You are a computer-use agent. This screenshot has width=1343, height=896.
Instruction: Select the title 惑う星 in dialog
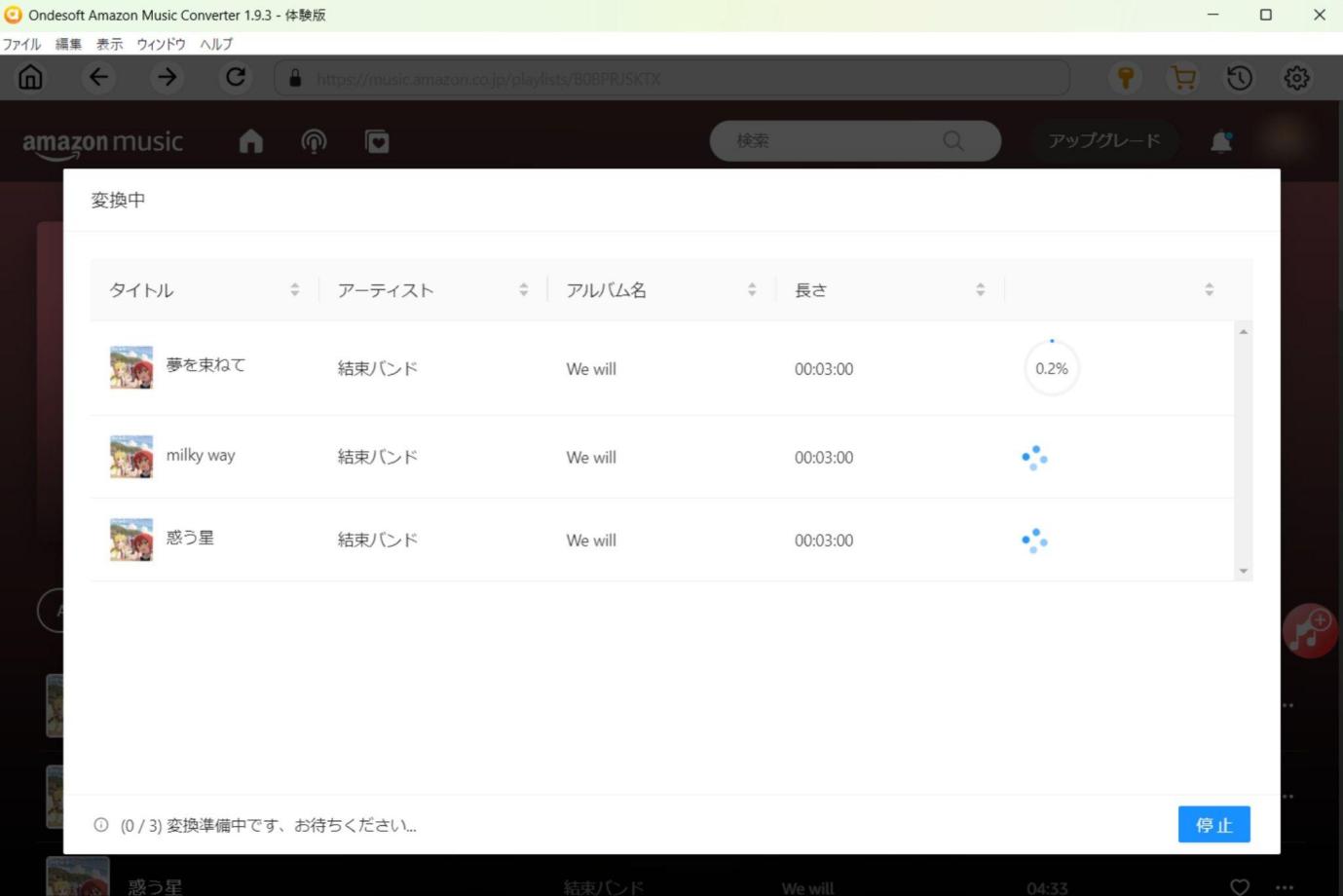point(190,537)
